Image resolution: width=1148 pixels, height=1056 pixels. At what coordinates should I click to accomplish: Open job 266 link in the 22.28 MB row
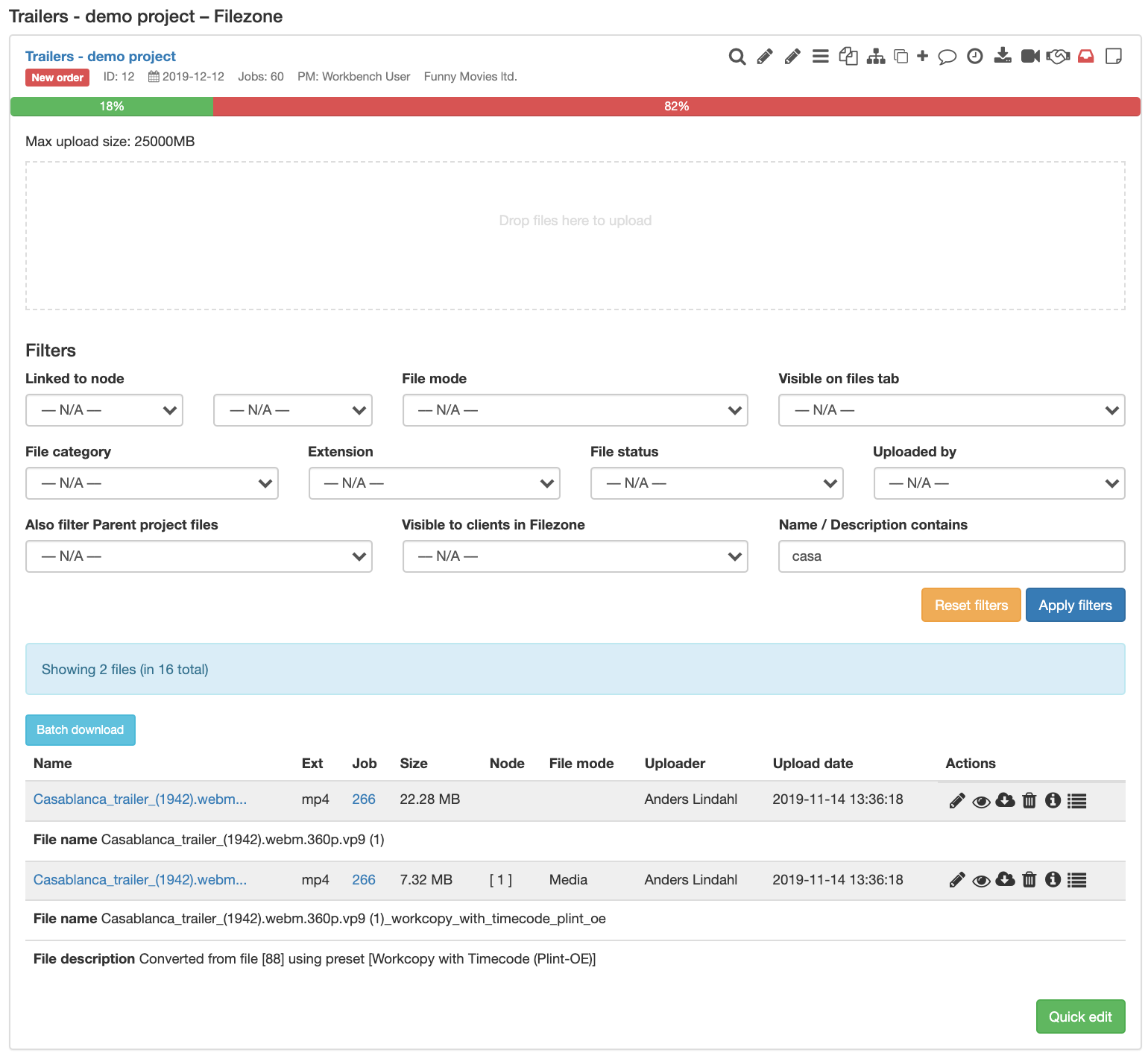point(364,799)
